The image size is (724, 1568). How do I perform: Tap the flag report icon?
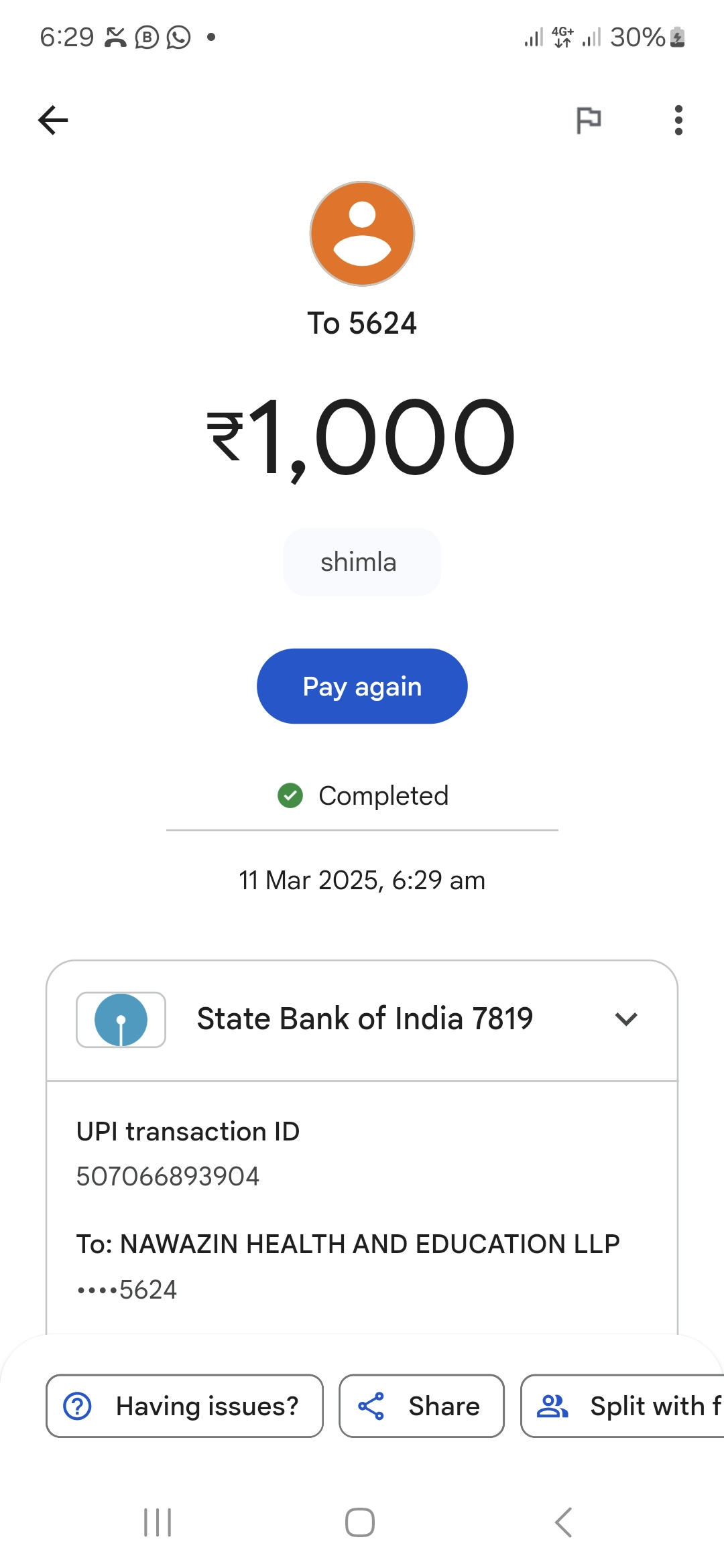589,121
